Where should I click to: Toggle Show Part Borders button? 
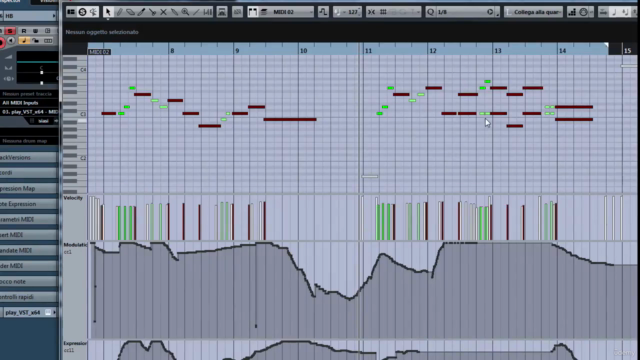pos(253,12)
